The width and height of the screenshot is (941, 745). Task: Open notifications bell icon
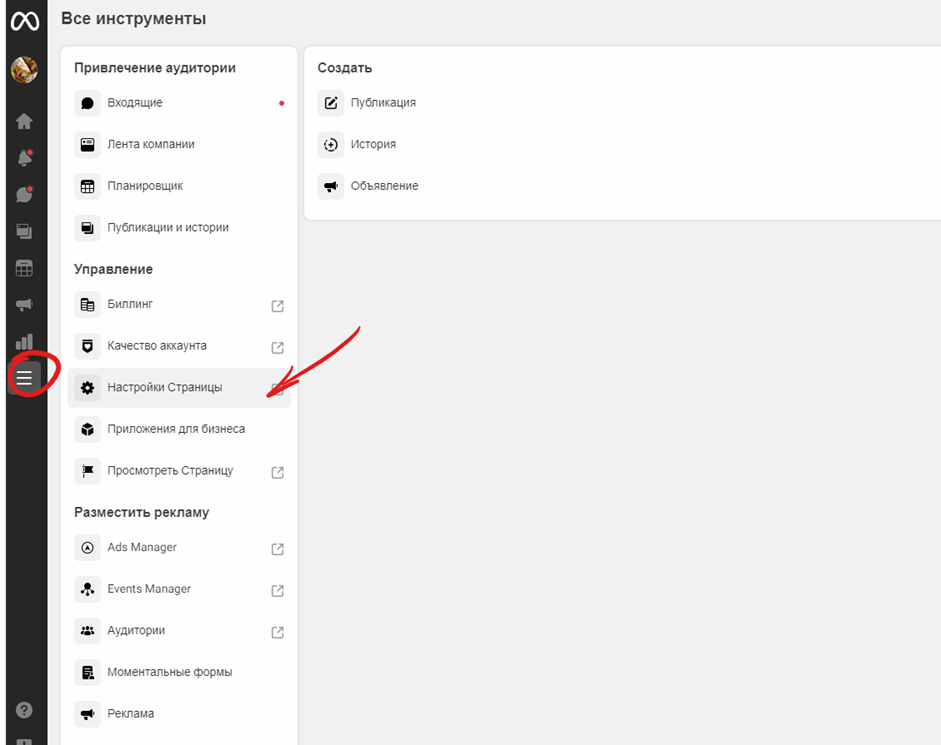[x=24, y=158]
